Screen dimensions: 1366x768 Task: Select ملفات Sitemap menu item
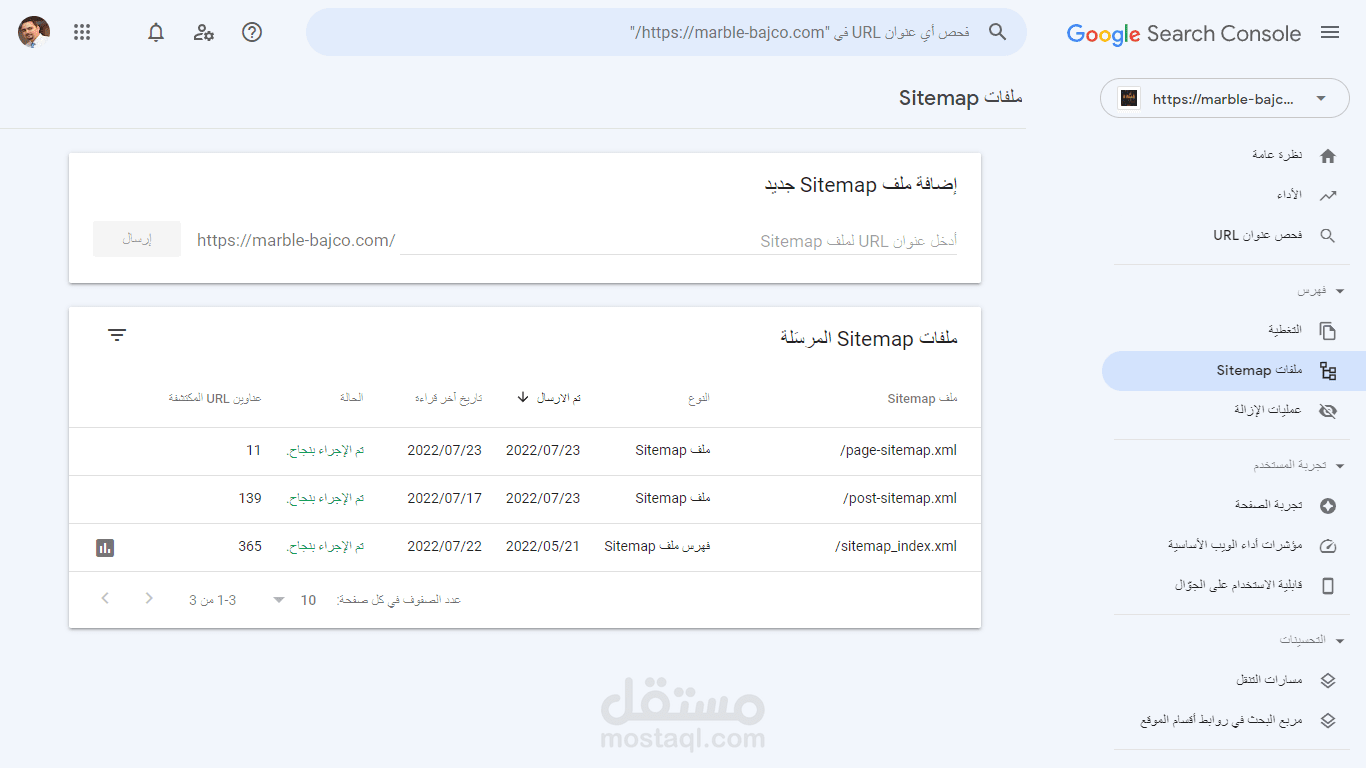tap(1234, 371)
